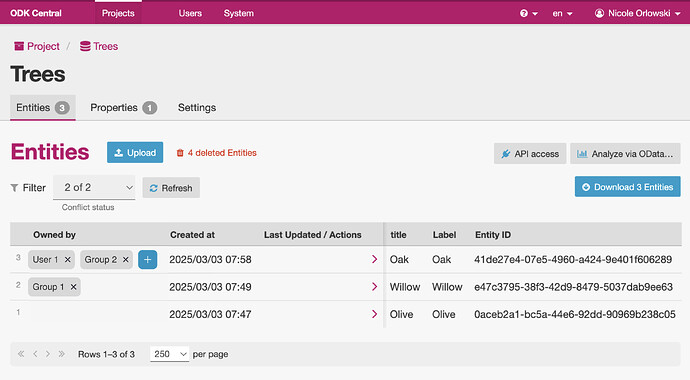The height and width of the screenshot is (380, 690).
Task: Open Olive entity details chevron
Action: coord(374,314)
